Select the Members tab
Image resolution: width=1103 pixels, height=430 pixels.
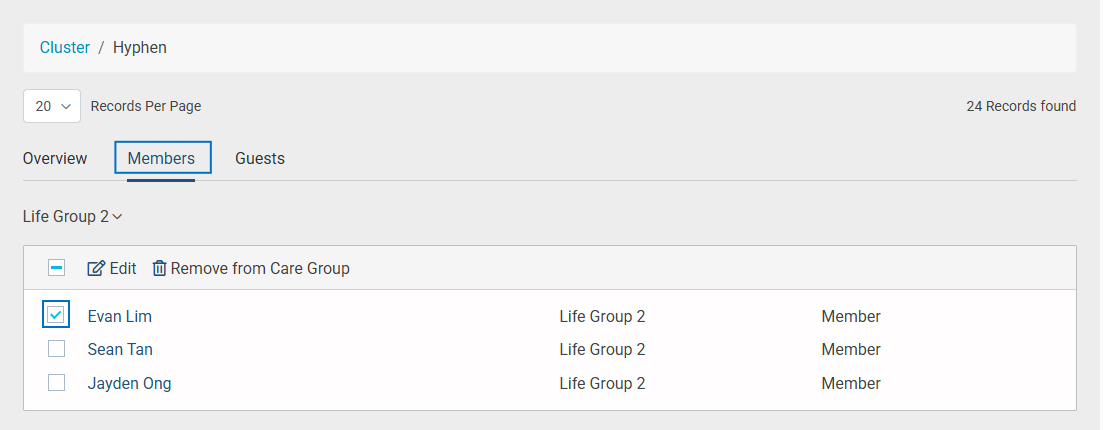[161, 158]
